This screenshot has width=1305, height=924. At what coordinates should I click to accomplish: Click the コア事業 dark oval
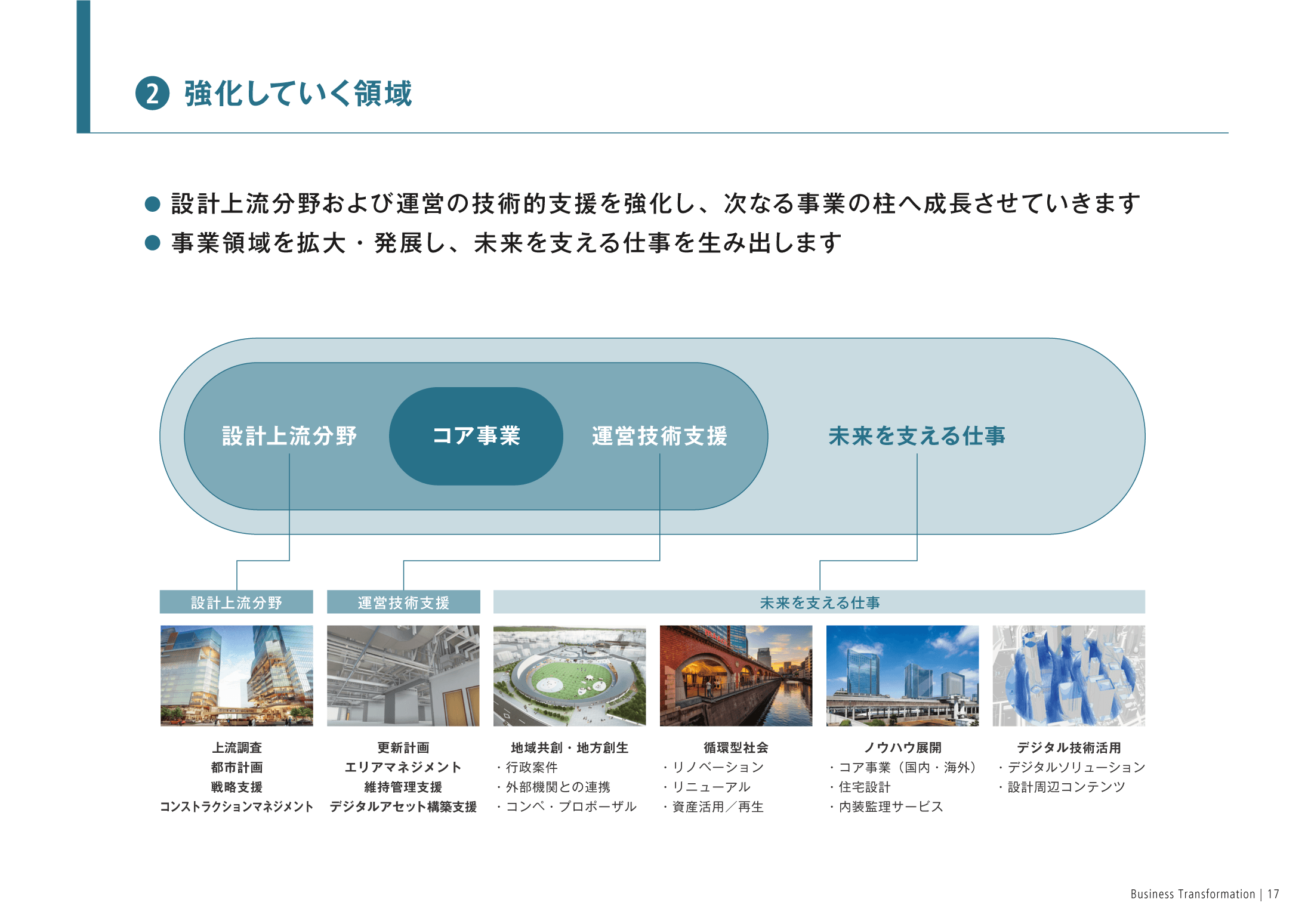pos(476,436)
